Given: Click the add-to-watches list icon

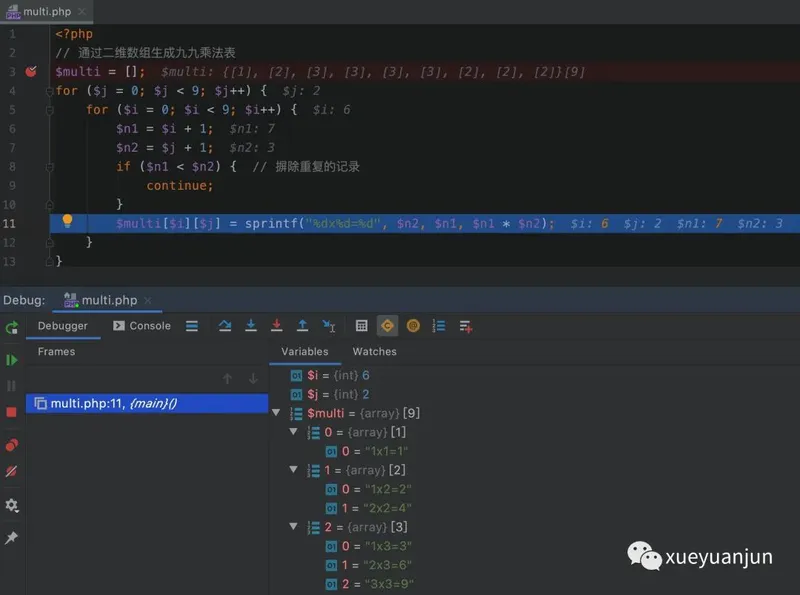Looking at the screenshot, I should 465,326.
